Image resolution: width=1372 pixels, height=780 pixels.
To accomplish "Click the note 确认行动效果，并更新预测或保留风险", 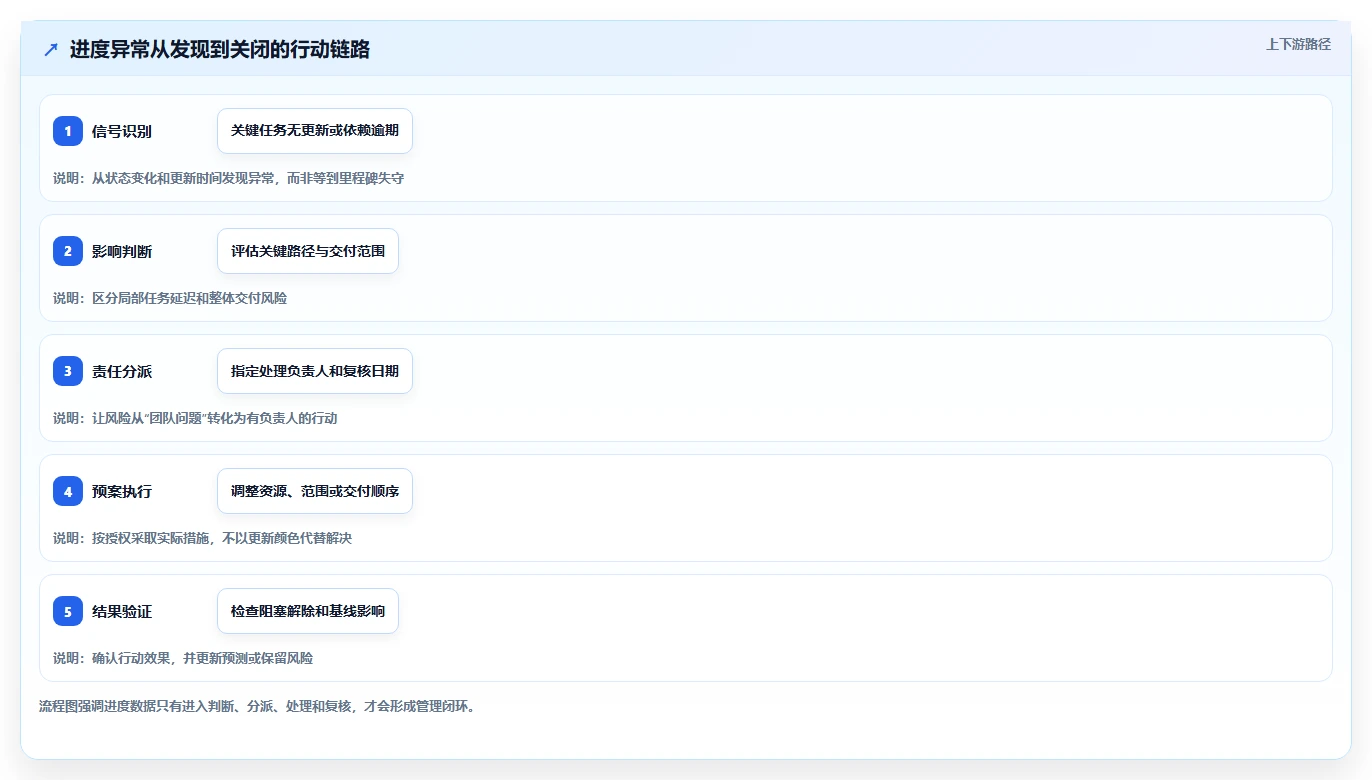I will pyautogui.click(x=183, y=658).
